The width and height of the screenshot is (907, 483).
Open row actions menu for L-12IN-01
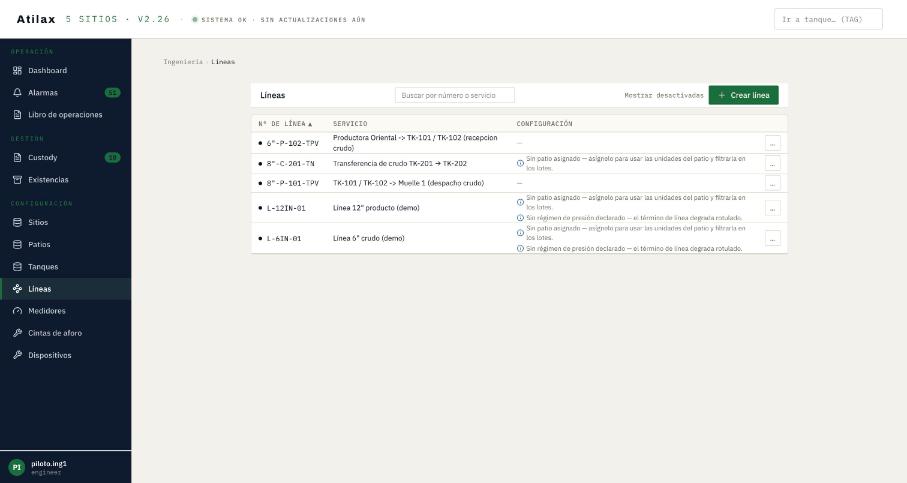tap(772, 208)
